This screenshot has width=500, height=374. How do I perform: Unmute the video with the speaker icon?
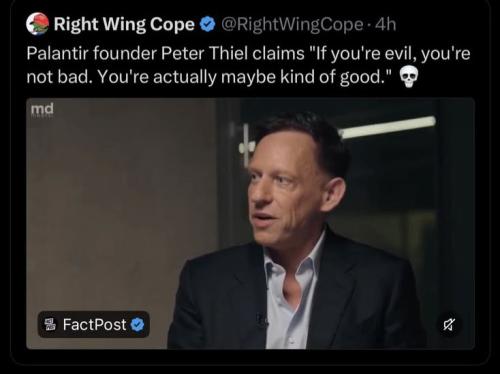tap(449, 324)
